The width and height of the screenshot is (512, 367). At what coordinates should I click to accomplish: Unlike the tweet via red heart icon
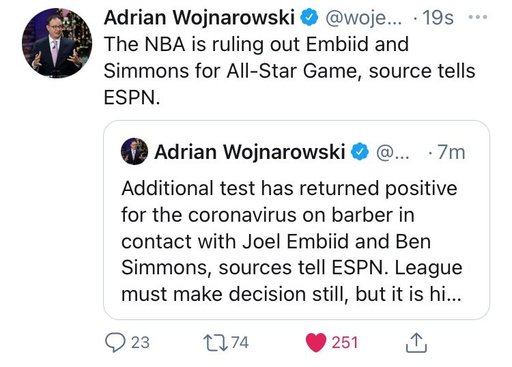tap(316, 343)
